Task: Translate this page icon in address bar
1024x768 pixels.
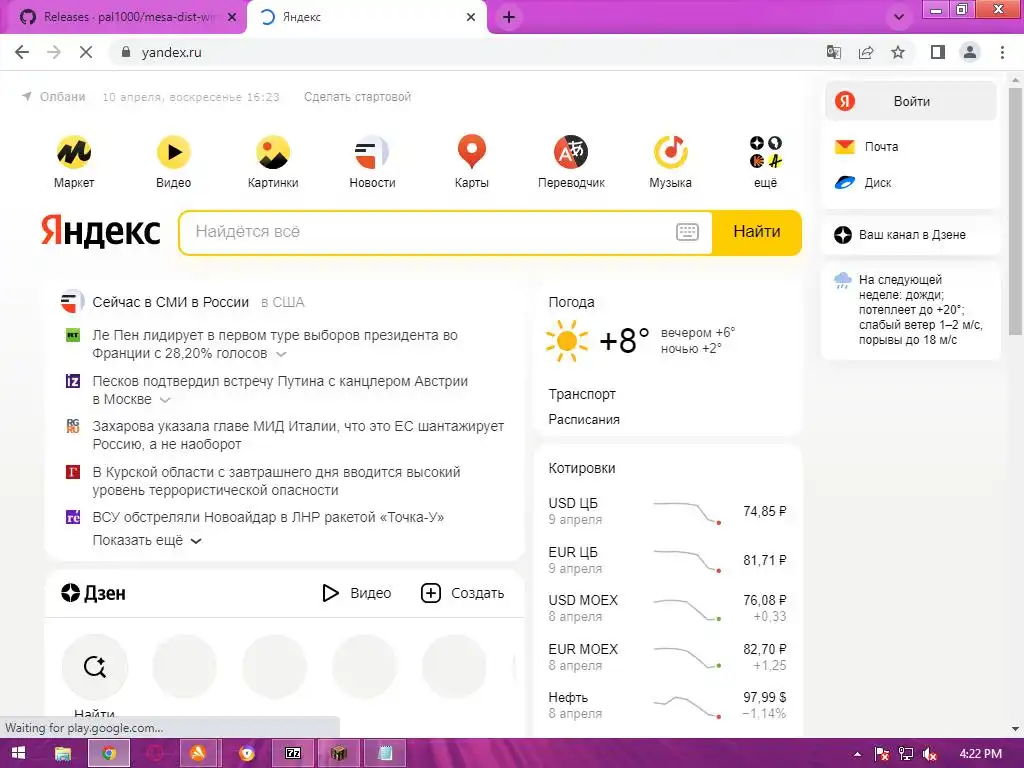Action: pos(834,52)
